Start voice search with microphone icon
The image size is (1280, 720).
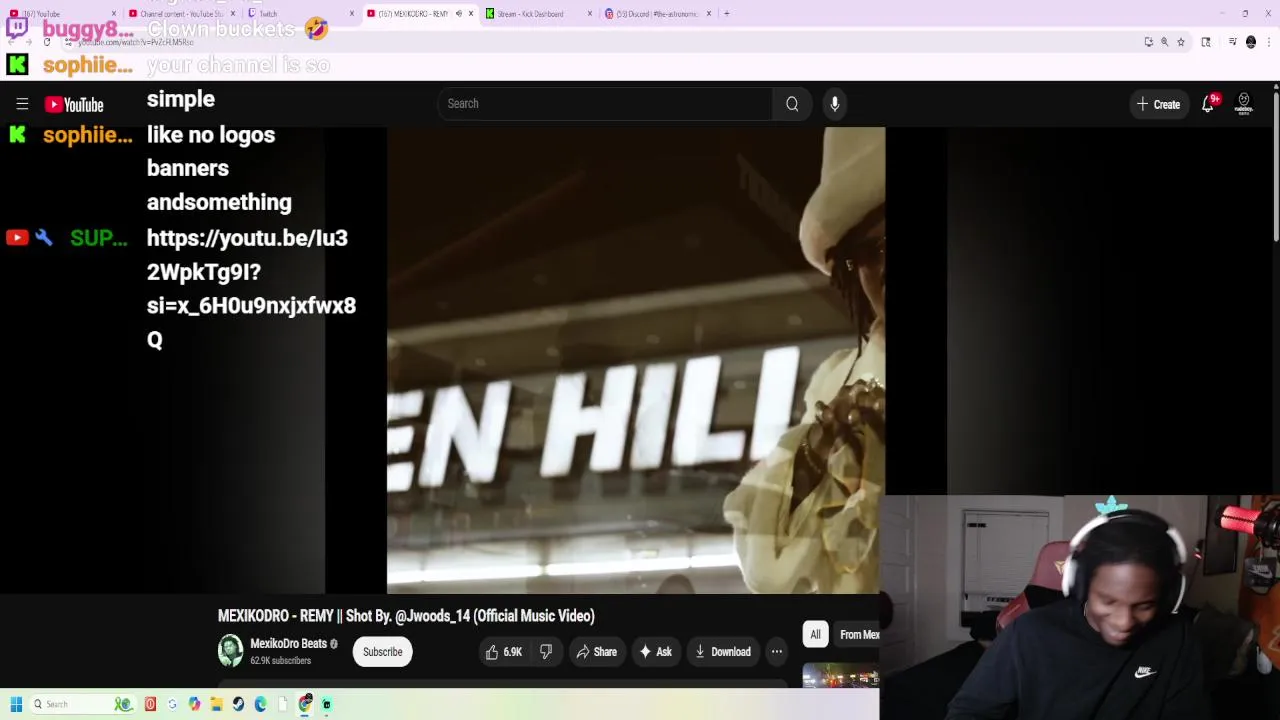(835, 104)
